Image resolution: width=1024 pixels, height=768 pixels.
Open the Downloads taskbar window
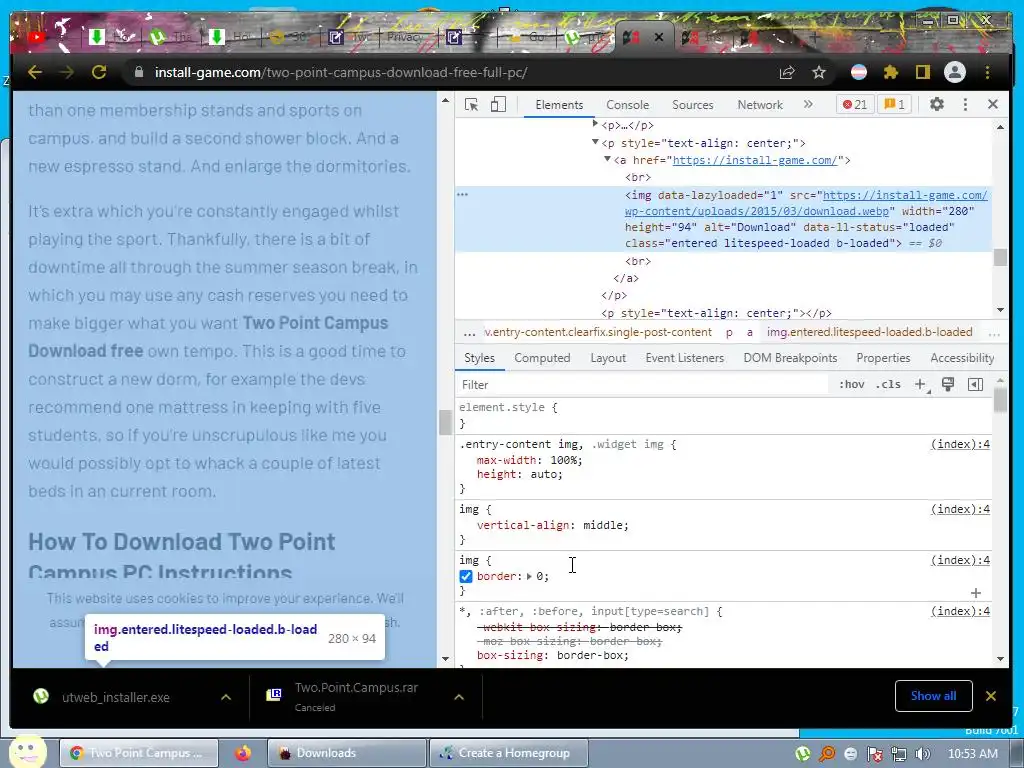point(347,753)
